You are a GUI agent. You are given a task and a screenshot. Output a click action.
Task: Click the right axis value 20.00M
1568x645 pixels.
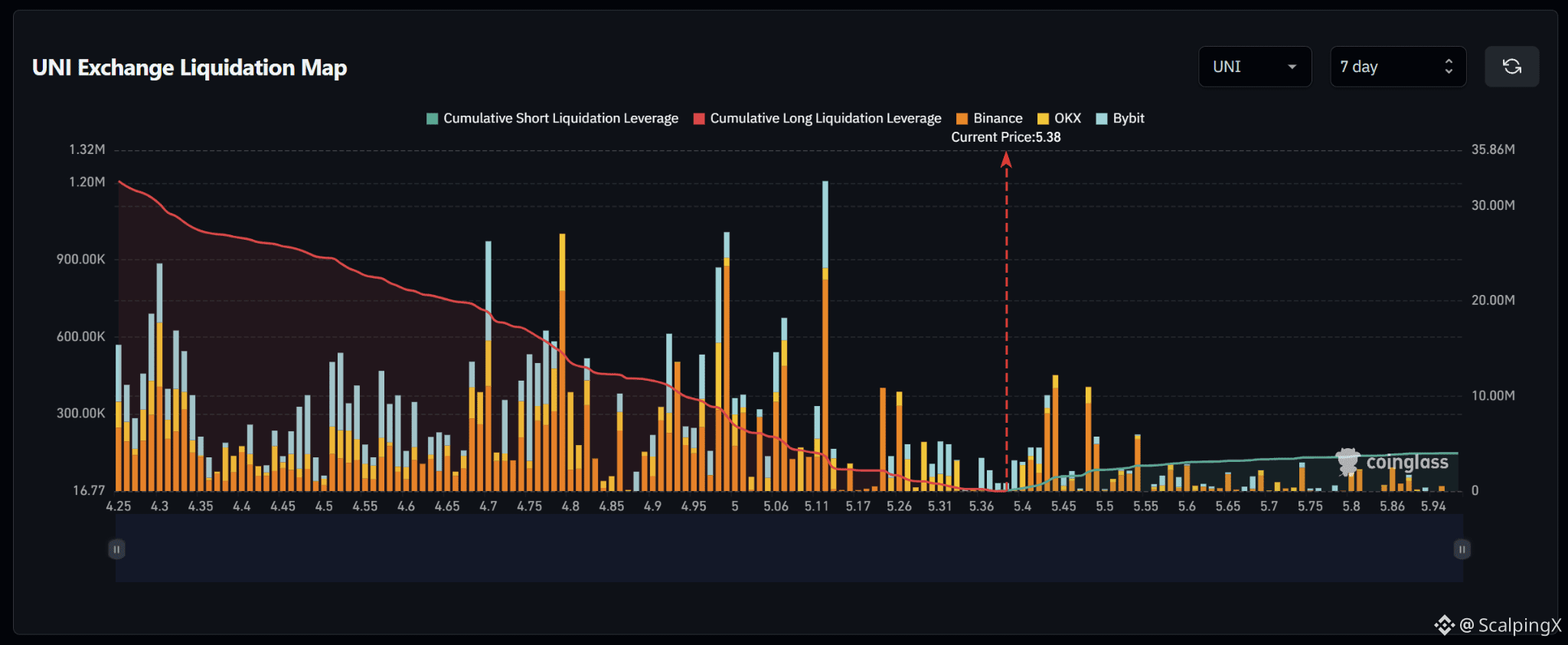tap(1493, 300)
